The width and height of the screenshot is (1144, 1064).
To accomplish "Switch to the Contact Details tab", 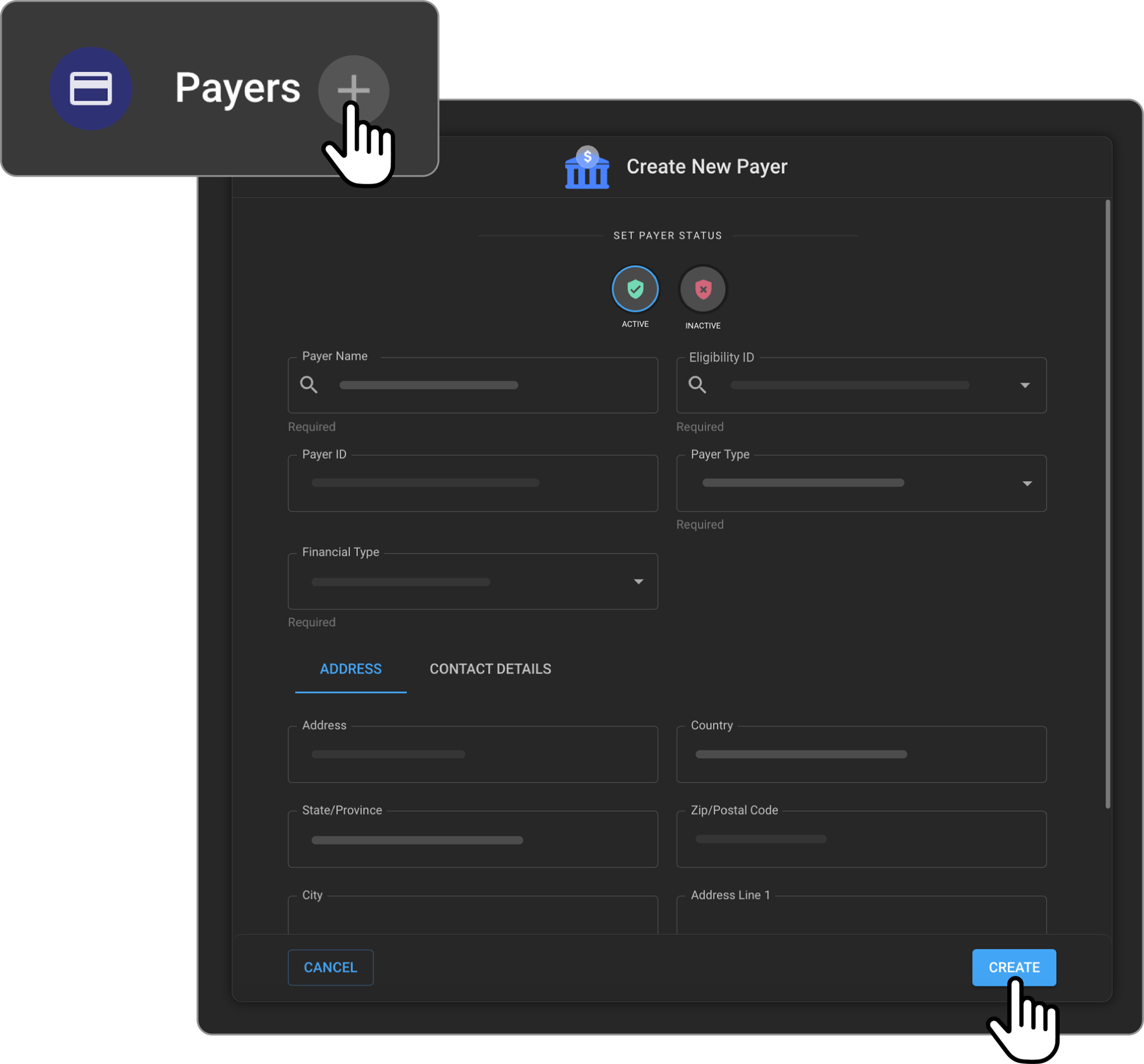I will pyautogui.click(x=490, y=669).
